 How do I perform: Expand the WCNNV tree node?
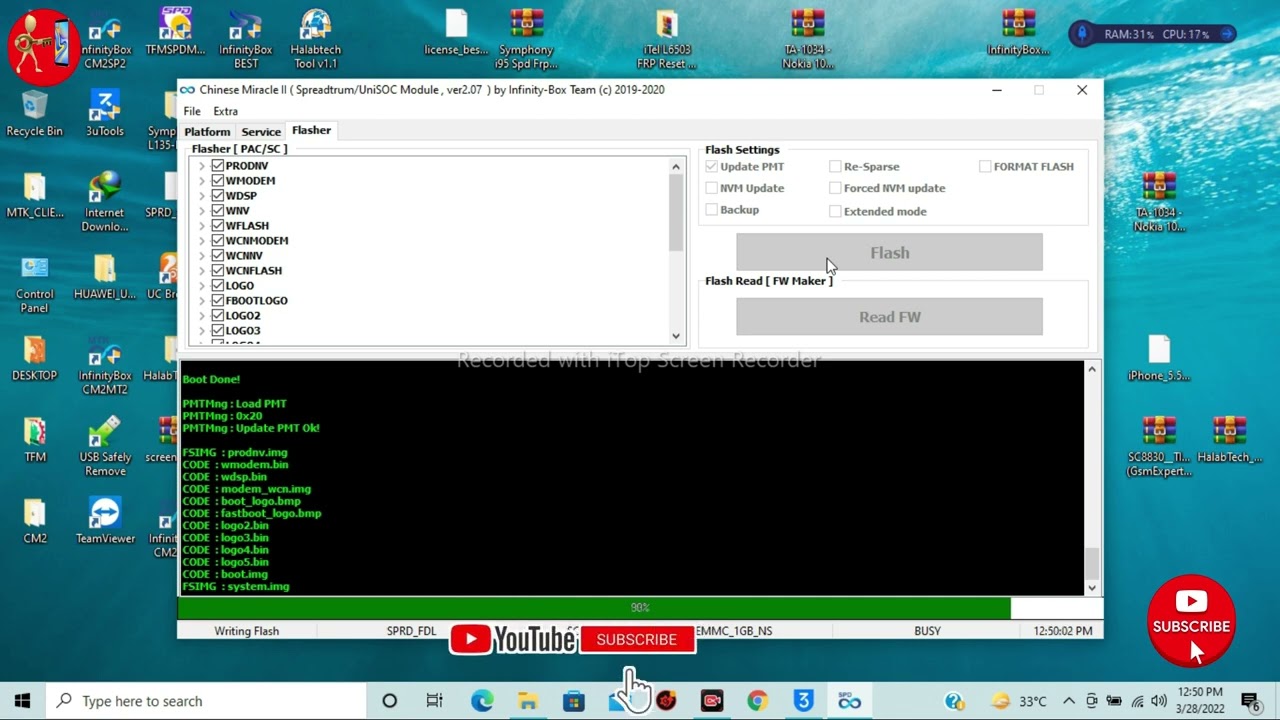[202, 256]
